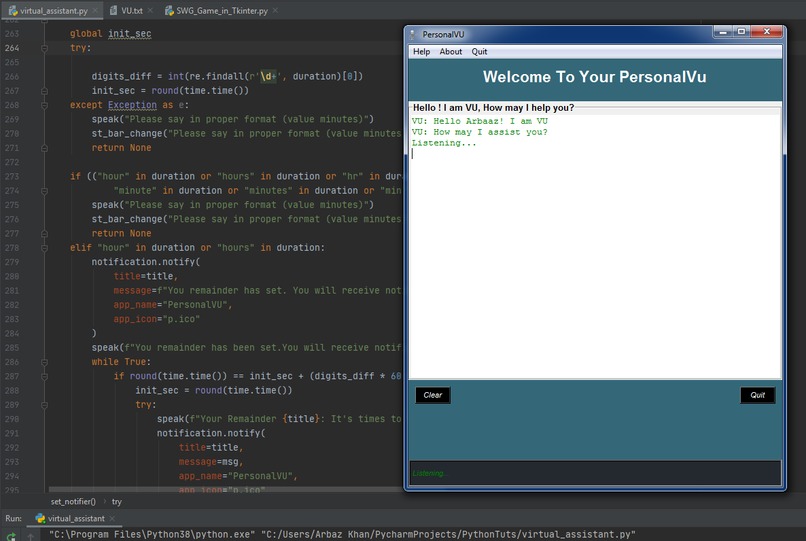
Task: Click the PersonalVU title bar app icon
Action: coord(412,34)
